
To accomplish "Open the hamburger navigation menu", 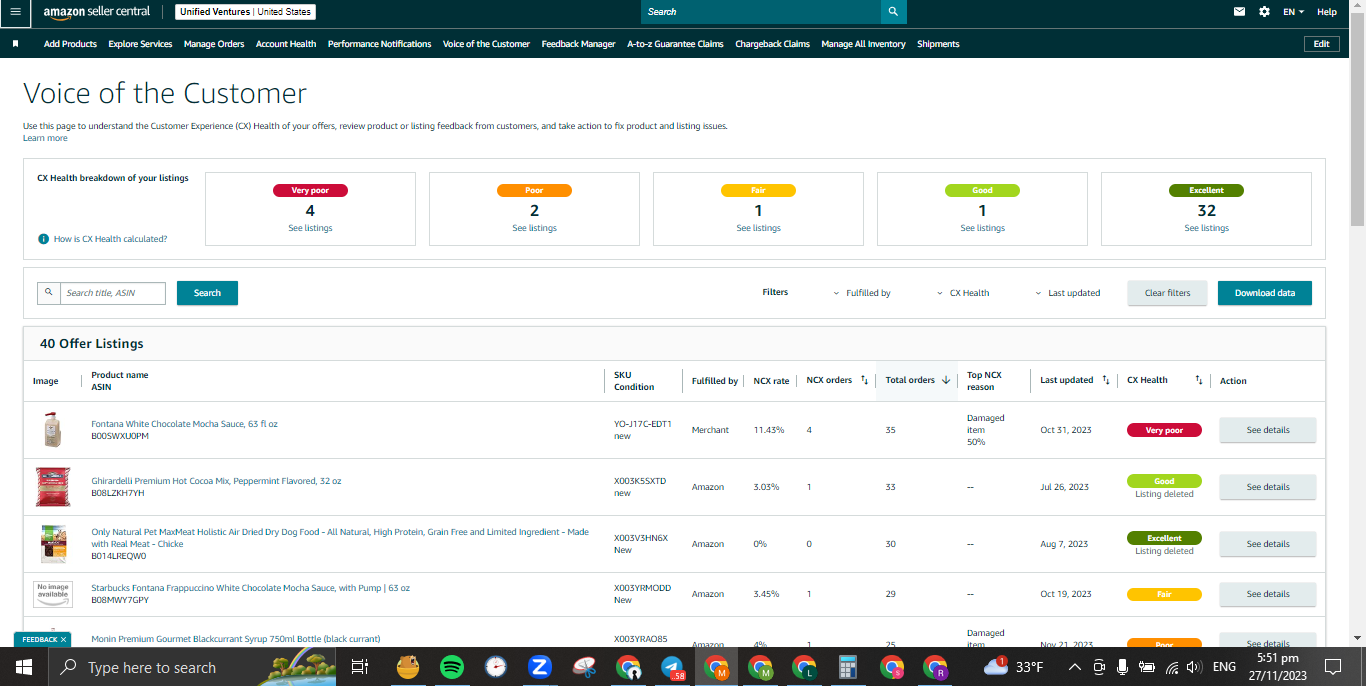I will pos(15,12).
